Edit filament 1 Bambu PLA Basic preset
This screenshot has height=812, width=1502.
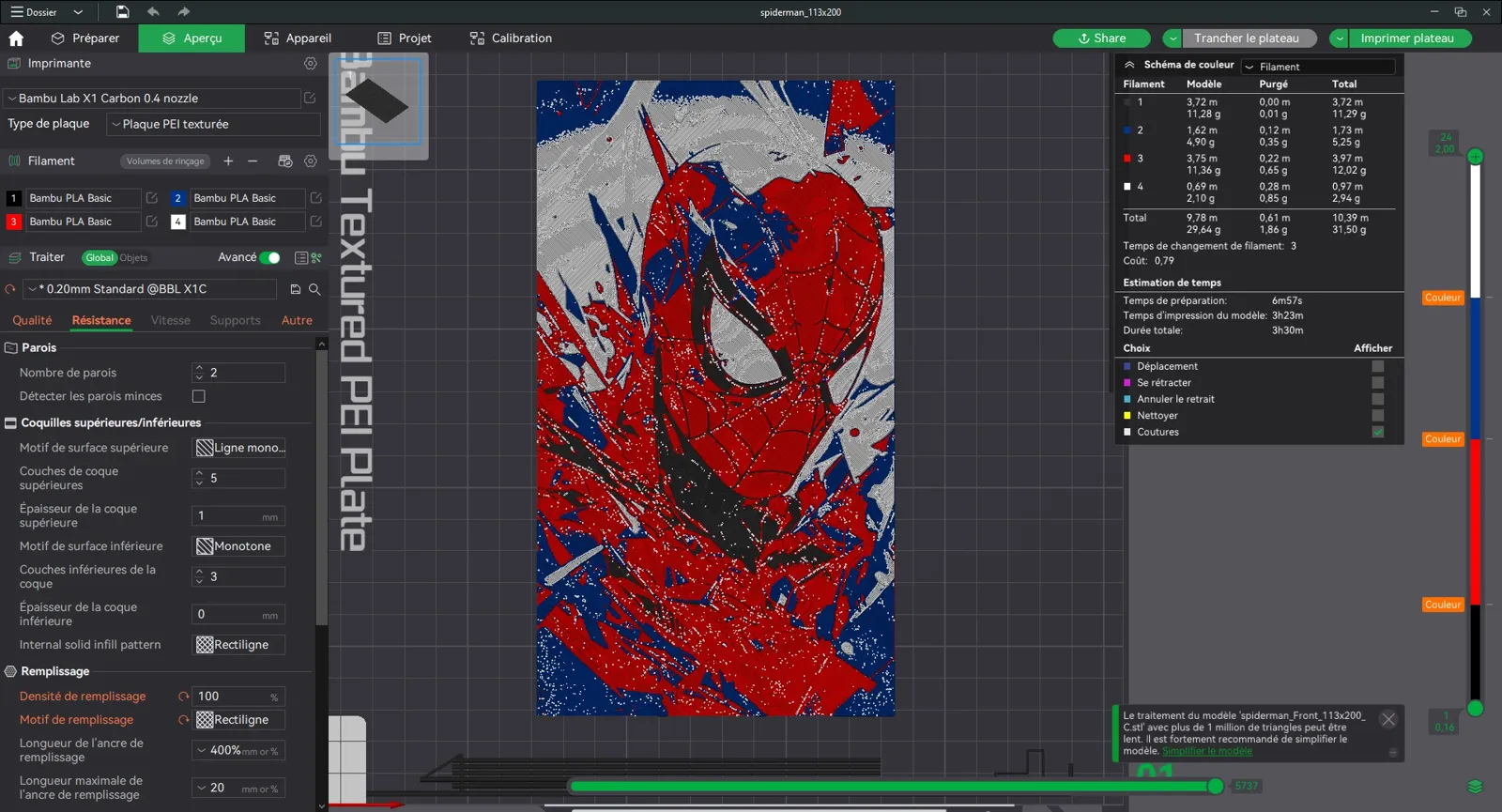coord(152,198)
